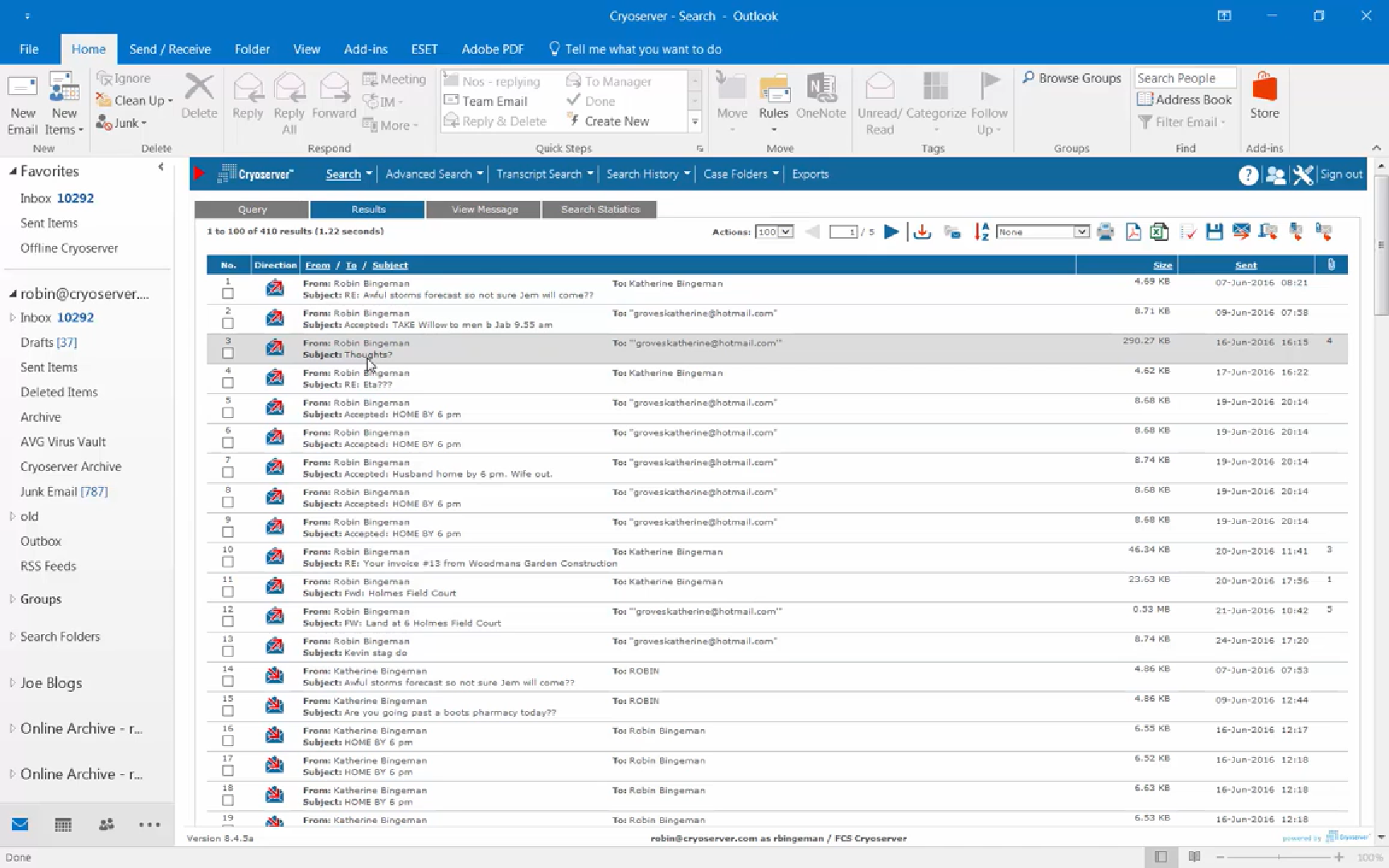The height and width of the screenshot is (868, 1389).
Task: Click the save floppy disk icon
Action: tap(1214, 232)
